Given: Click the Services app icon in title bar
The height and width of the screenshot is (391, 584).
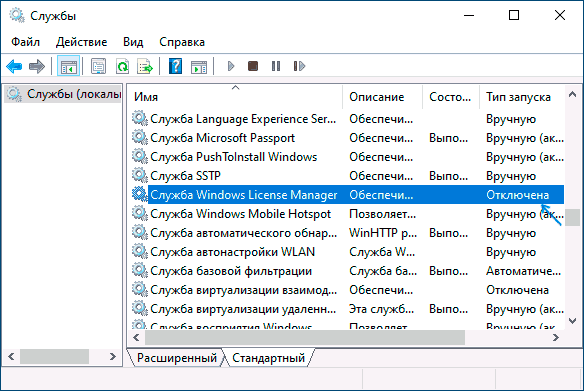Looking at the screenshot, I should [x=17, y=15].
